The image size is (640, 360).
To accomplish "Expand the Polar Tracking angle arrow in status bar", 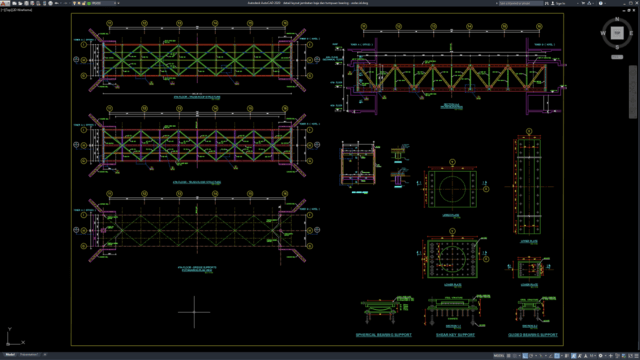I will (x=536, y=356).
